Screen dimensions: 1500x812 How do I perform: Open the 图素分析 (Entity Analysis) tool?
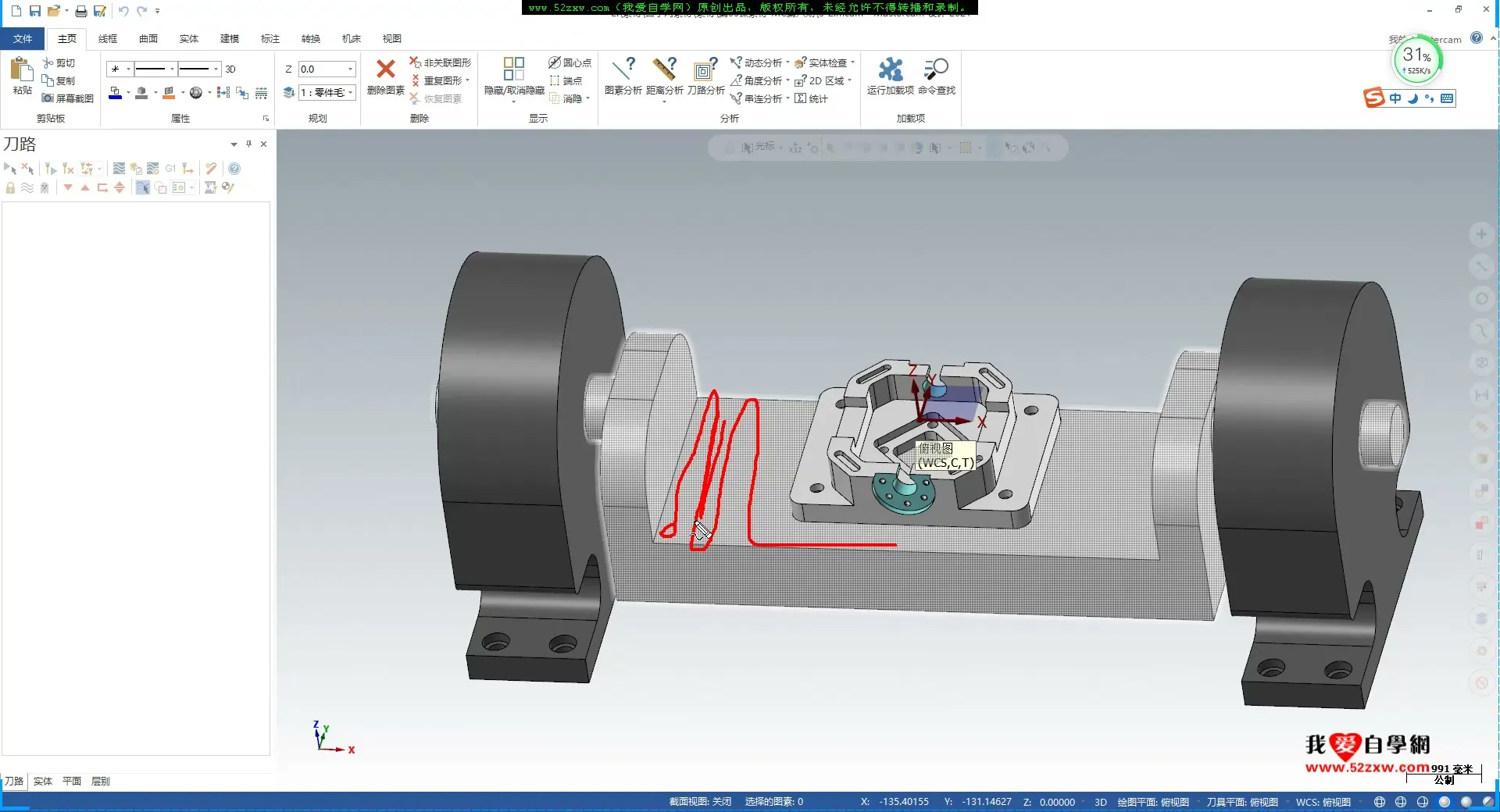point(623,69)
